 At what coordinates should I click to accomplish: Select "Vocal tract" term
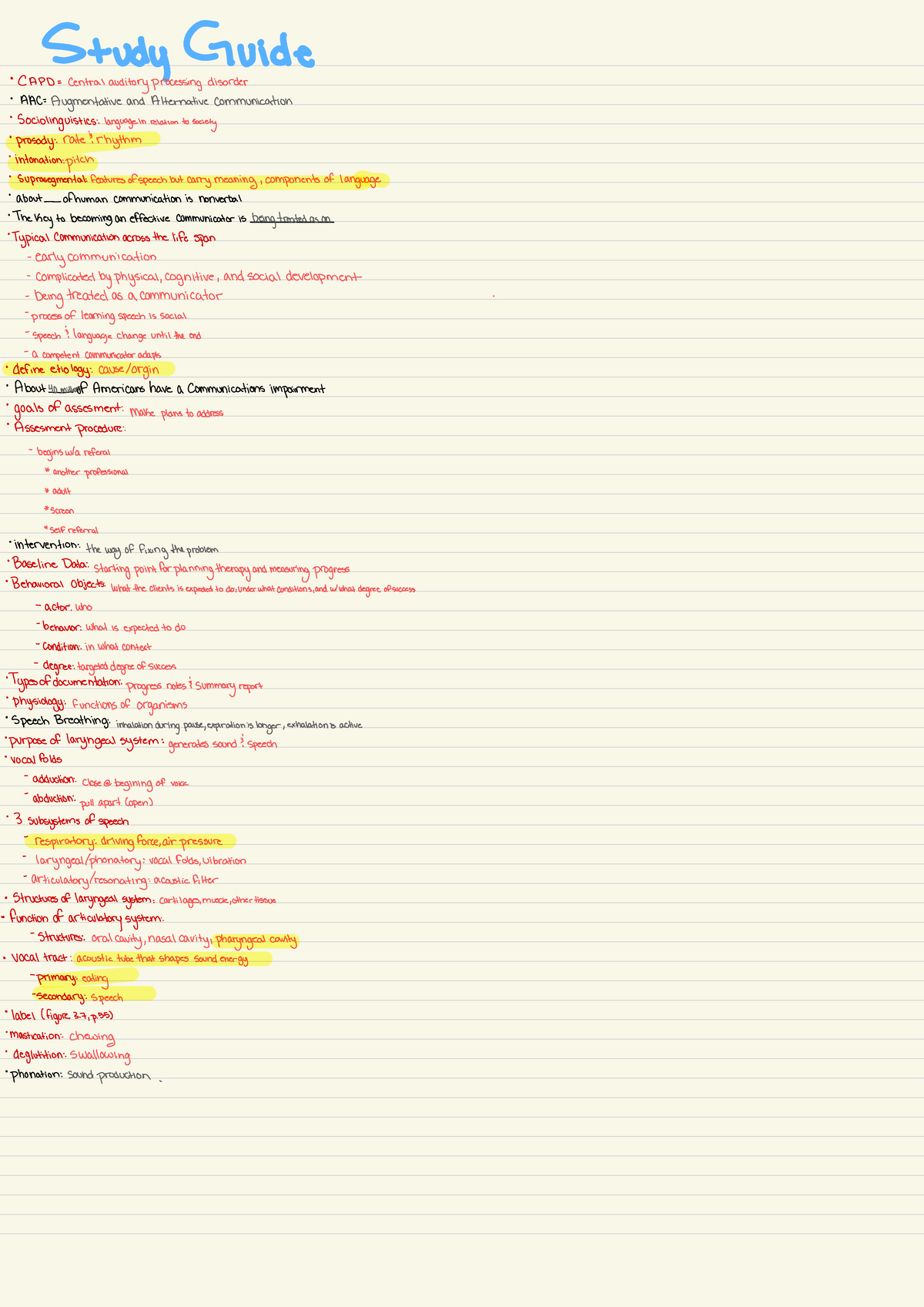click(x=39, y=958)
